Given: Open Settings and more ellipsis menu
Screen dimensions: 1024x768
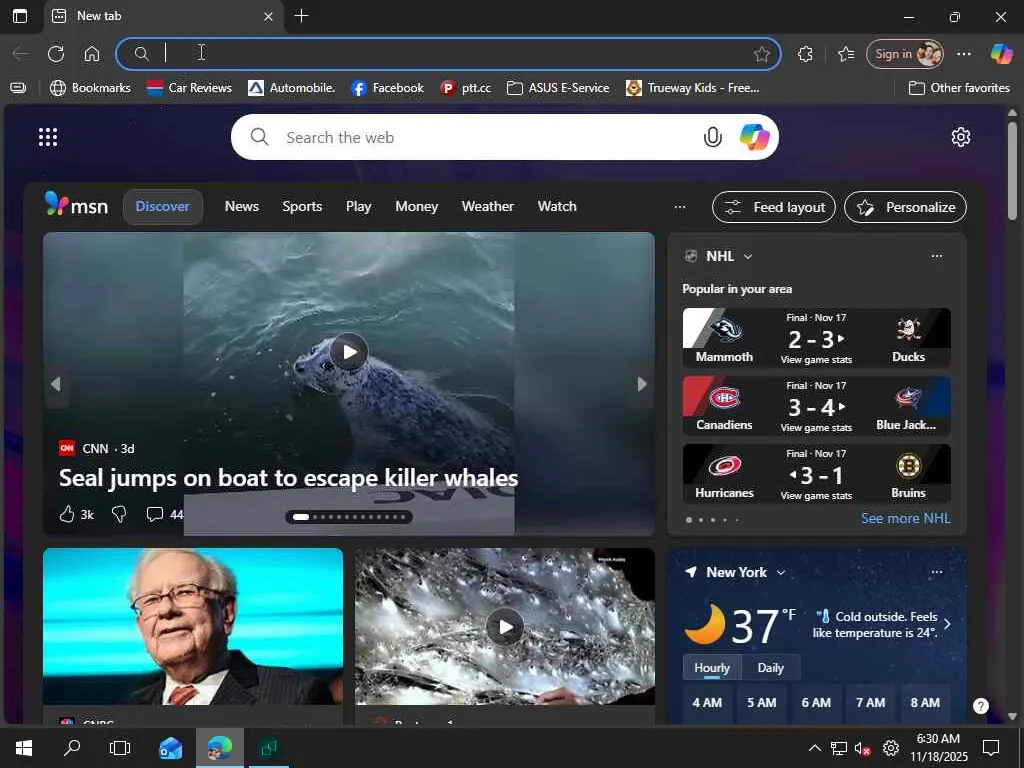Looking at the screenshot, I should (964, 54).
